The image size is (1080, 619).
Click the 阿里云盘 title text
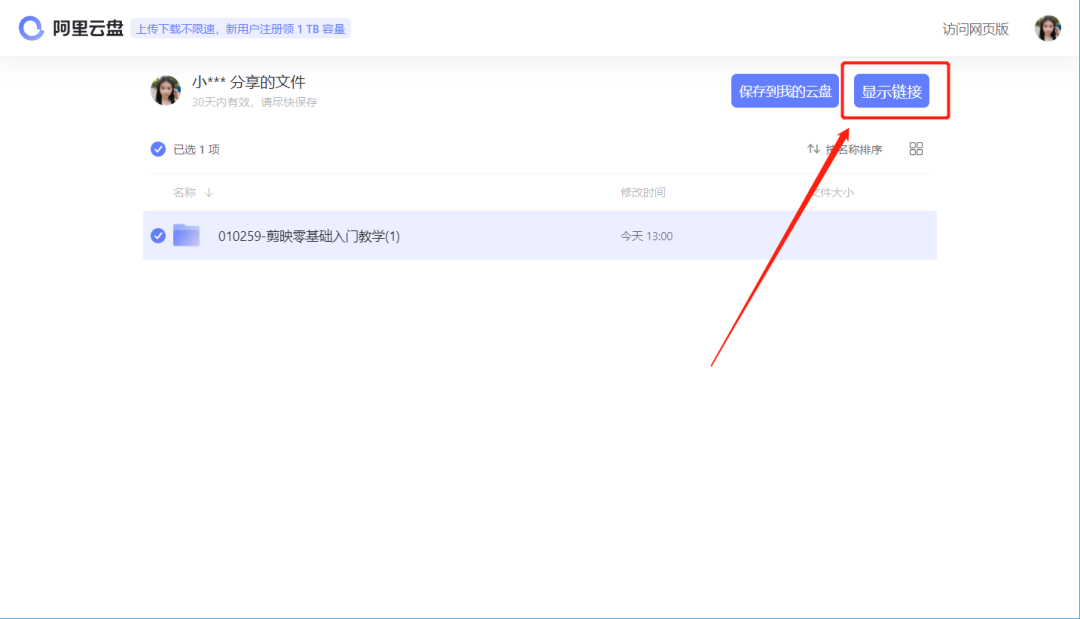(x=88, y=28)
